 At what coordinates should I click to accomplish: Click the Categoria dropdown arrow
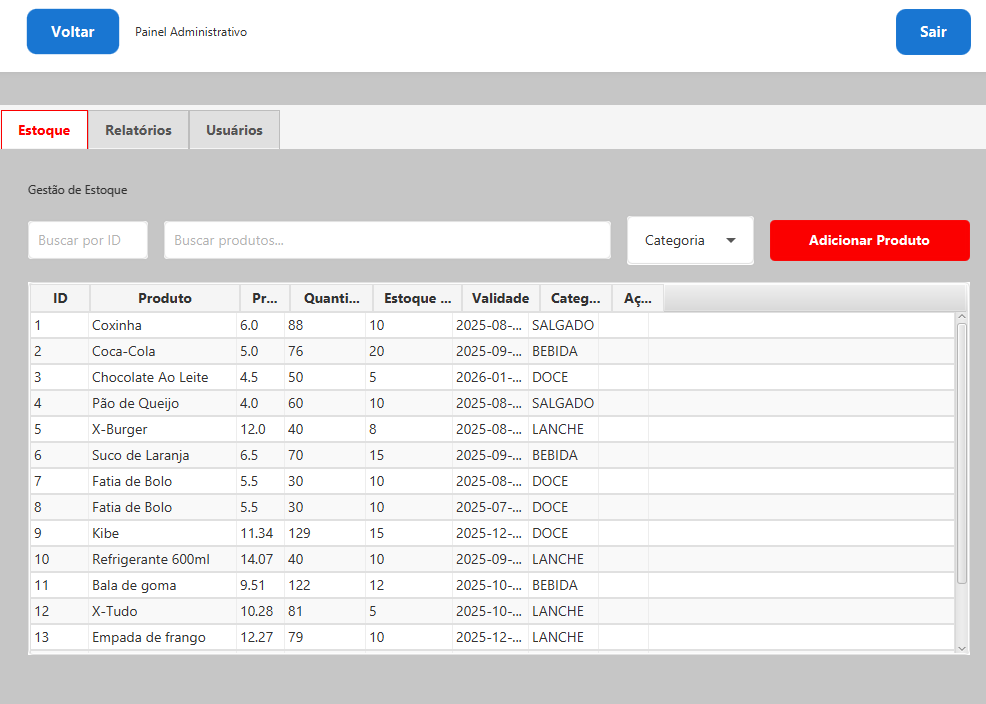(733, 240)
